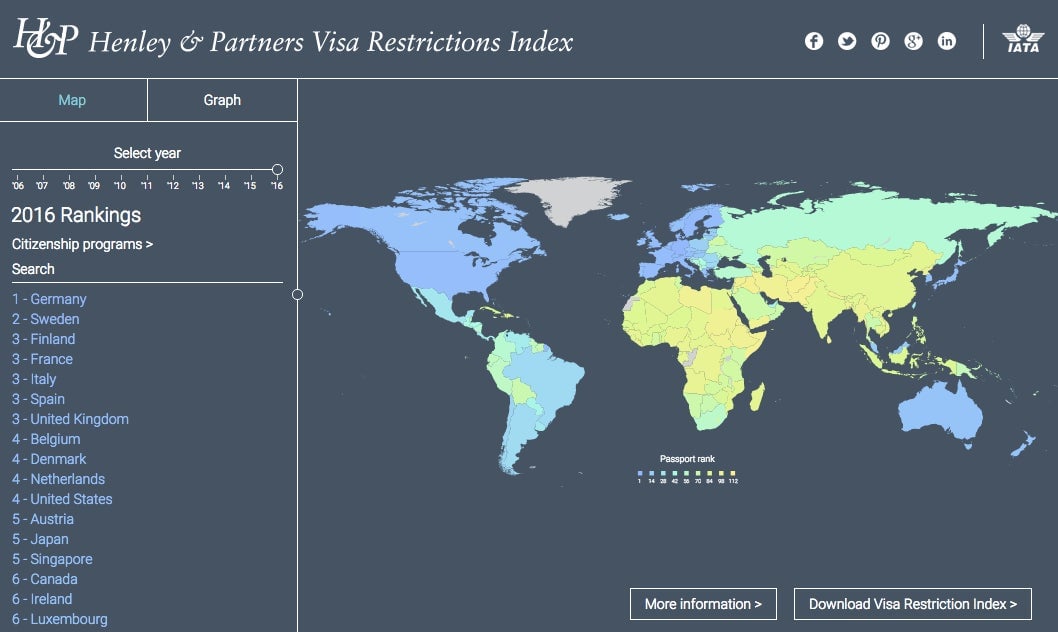Select year '12 on the timeline

[173, 185]
